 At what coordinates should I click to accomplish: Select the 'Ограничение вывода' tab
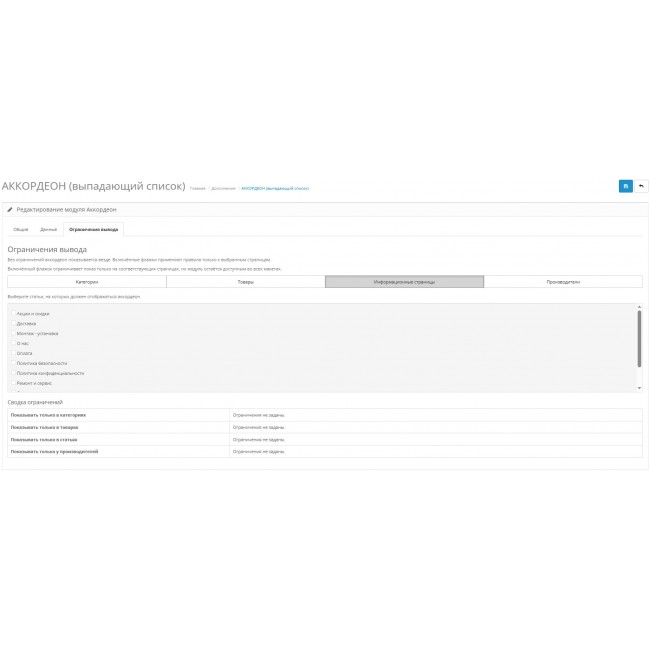click(93, 229)
